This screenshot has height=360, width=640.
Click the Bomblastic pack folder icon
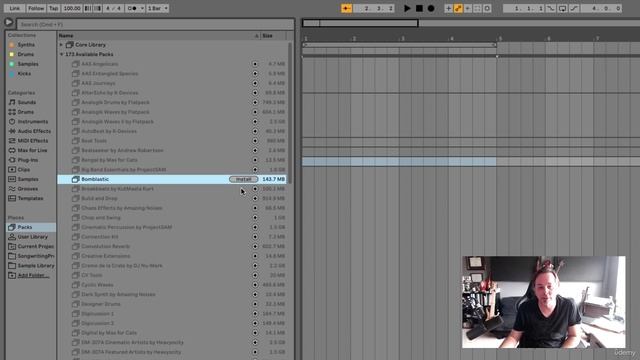76,179
